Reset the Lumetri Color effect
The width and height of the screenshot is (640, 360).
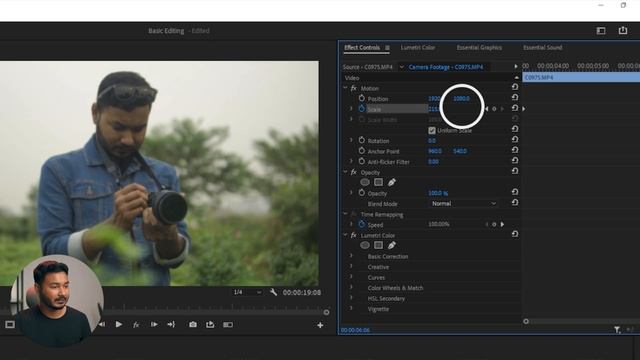click(x=515, y=234)
